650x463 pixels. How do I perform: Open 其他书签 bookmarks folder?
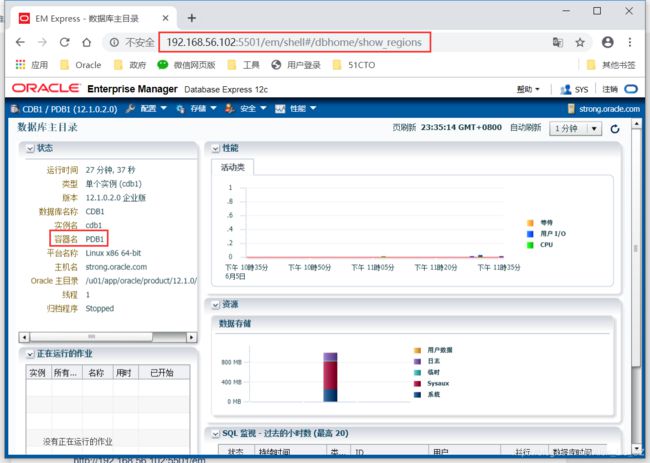coord(611,65)
